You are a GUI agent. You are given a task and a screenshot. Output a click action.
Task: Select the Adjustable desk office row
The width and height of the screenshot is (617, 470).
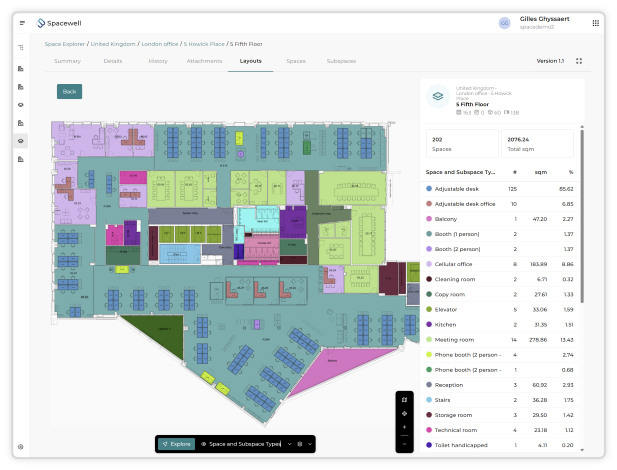tap(500, 204)
